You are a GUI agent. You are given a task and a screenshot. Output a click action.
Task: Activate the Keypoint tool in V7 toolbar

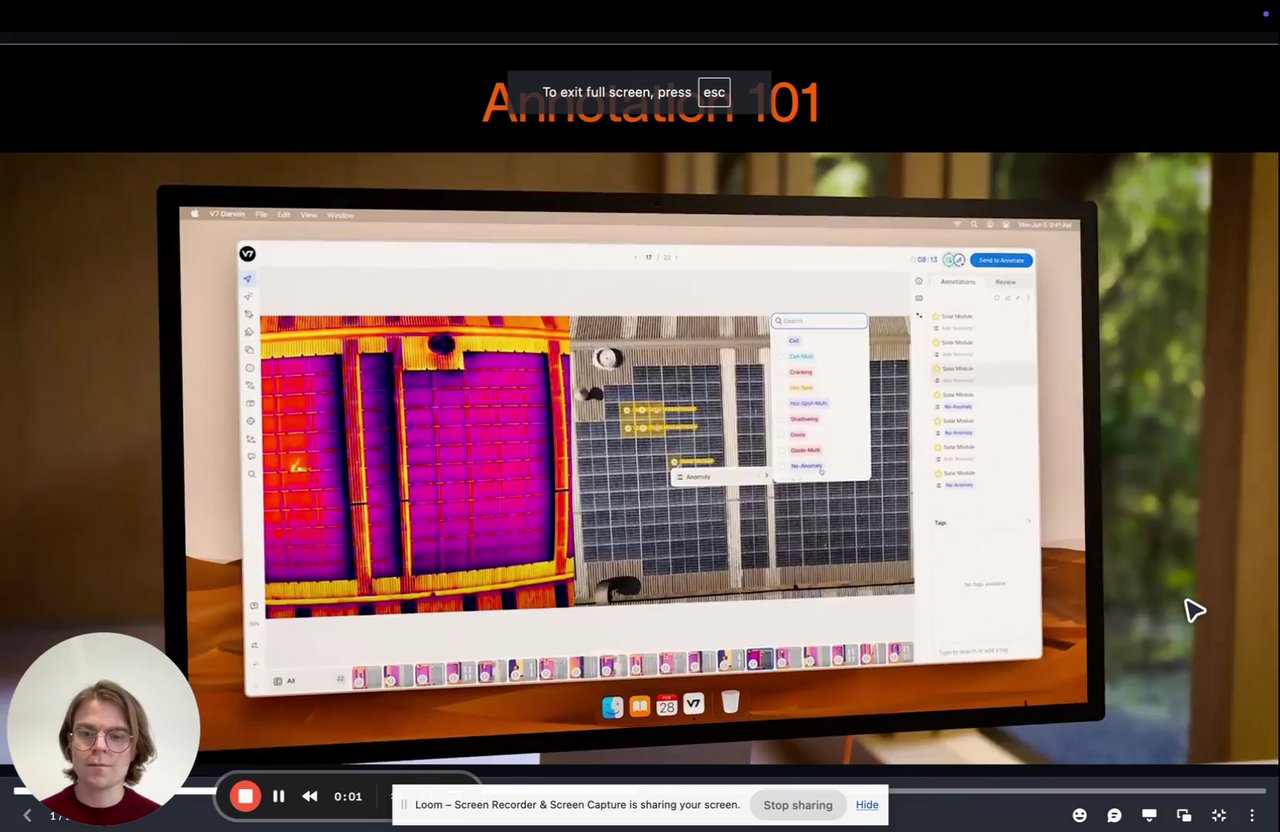pos(251,421)
